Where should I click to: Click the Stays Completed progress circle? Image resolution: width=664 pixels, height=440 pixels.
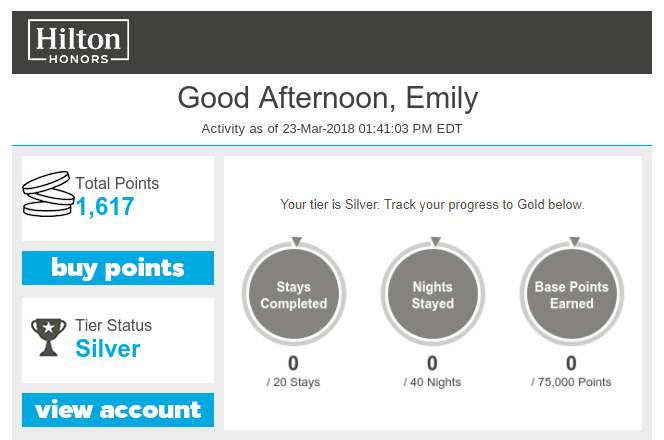coord(294,295)
